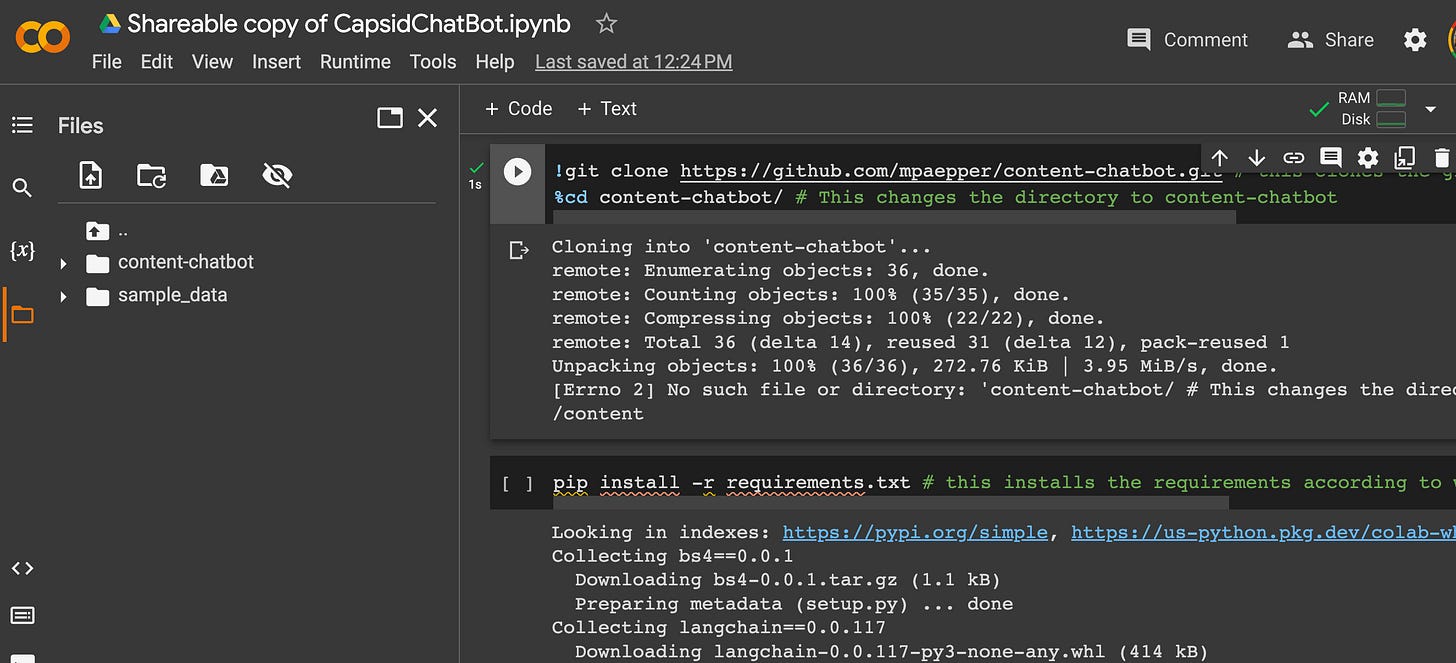Open the table of contents sidebar icon
This screenshot has width=1456, height=663.
(22, 125)
